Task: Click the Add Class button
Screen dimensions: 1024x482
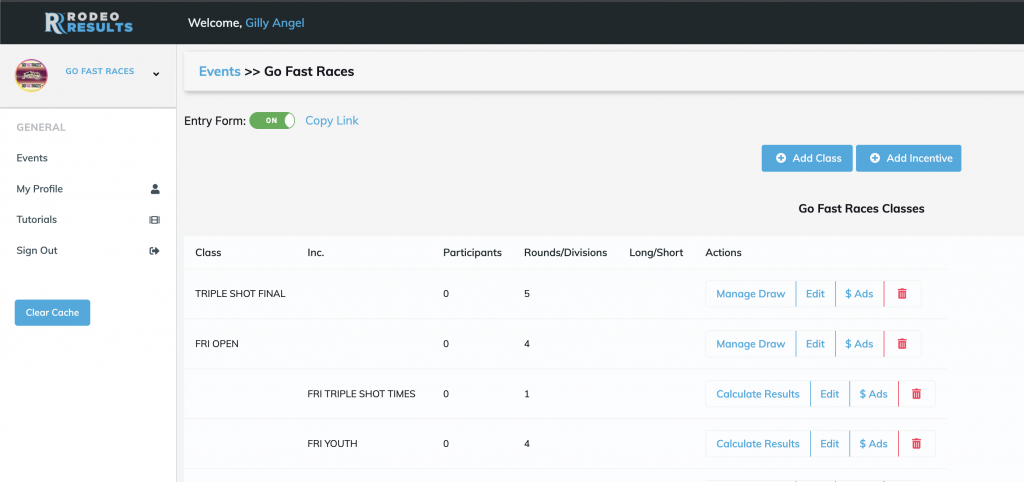Action: (807, 158)
